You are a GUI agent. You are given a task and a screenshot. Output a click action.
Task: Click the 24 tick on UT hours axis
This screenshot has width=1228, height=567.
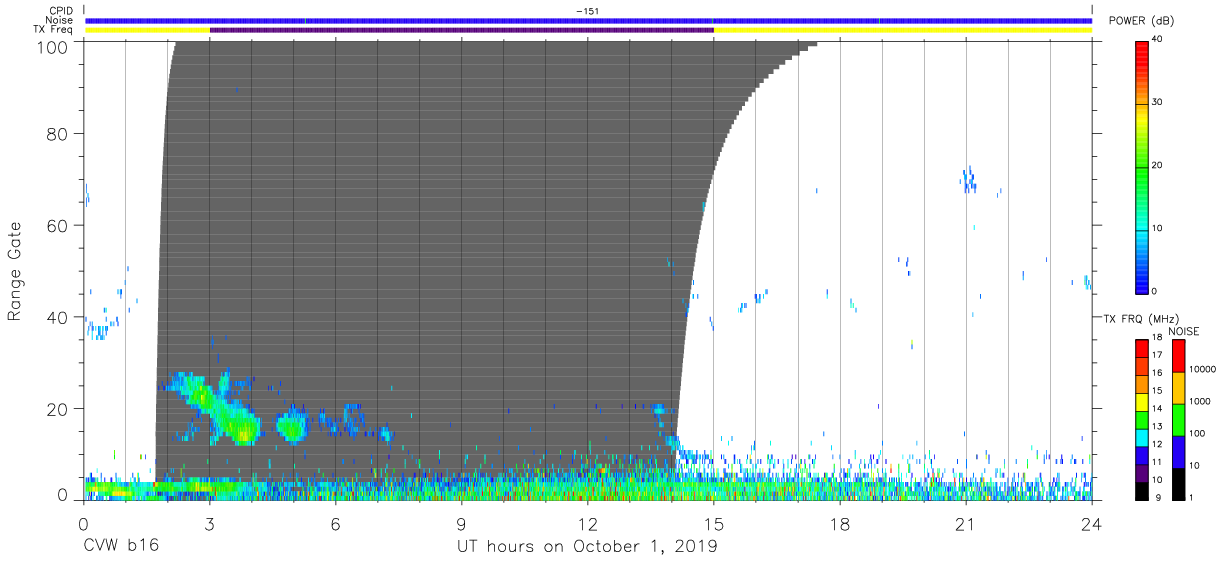[1091, 524]
